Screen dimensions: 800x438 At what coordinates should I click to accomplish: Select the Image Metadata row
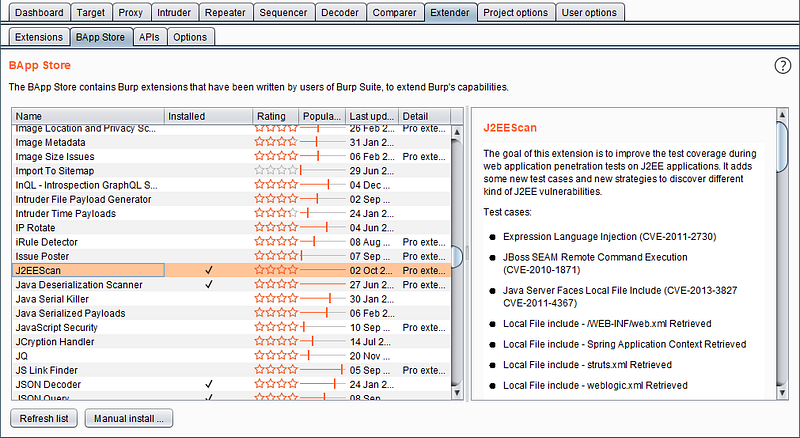pos(232,142)
